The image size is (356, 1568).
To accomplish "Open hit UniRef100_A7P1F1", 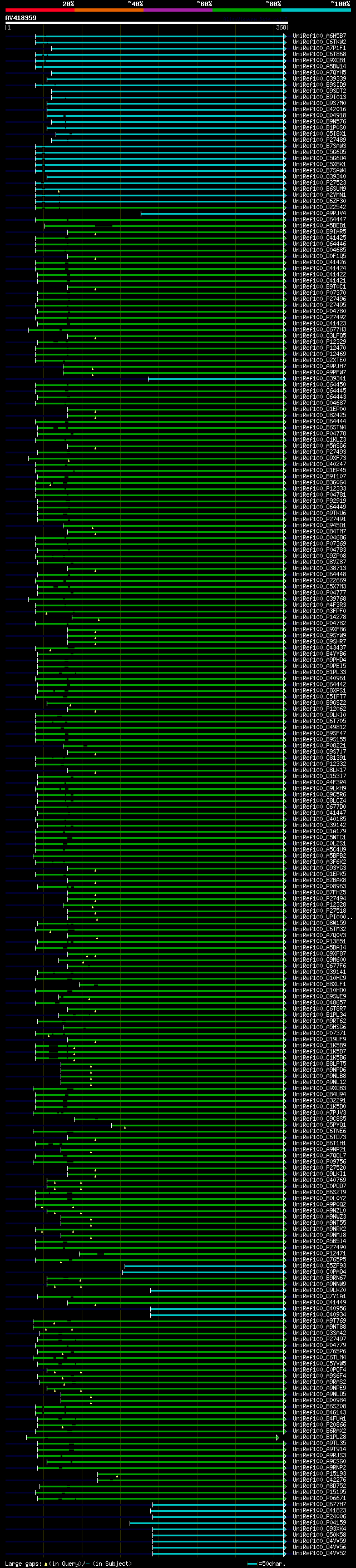I will [x=319, y=48].
